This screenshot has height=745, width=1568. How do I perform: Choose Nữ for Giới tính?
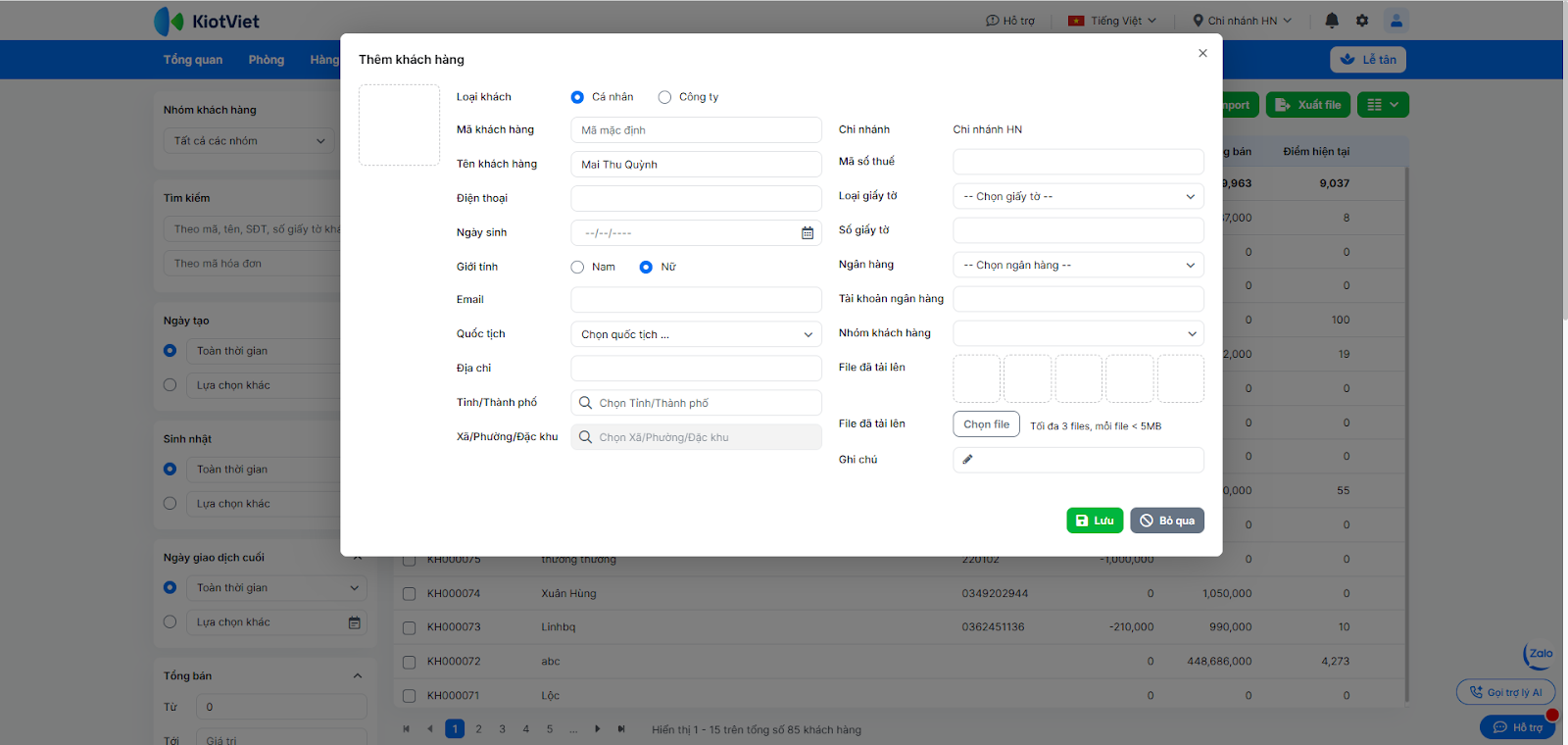click(x=646, y=267)
